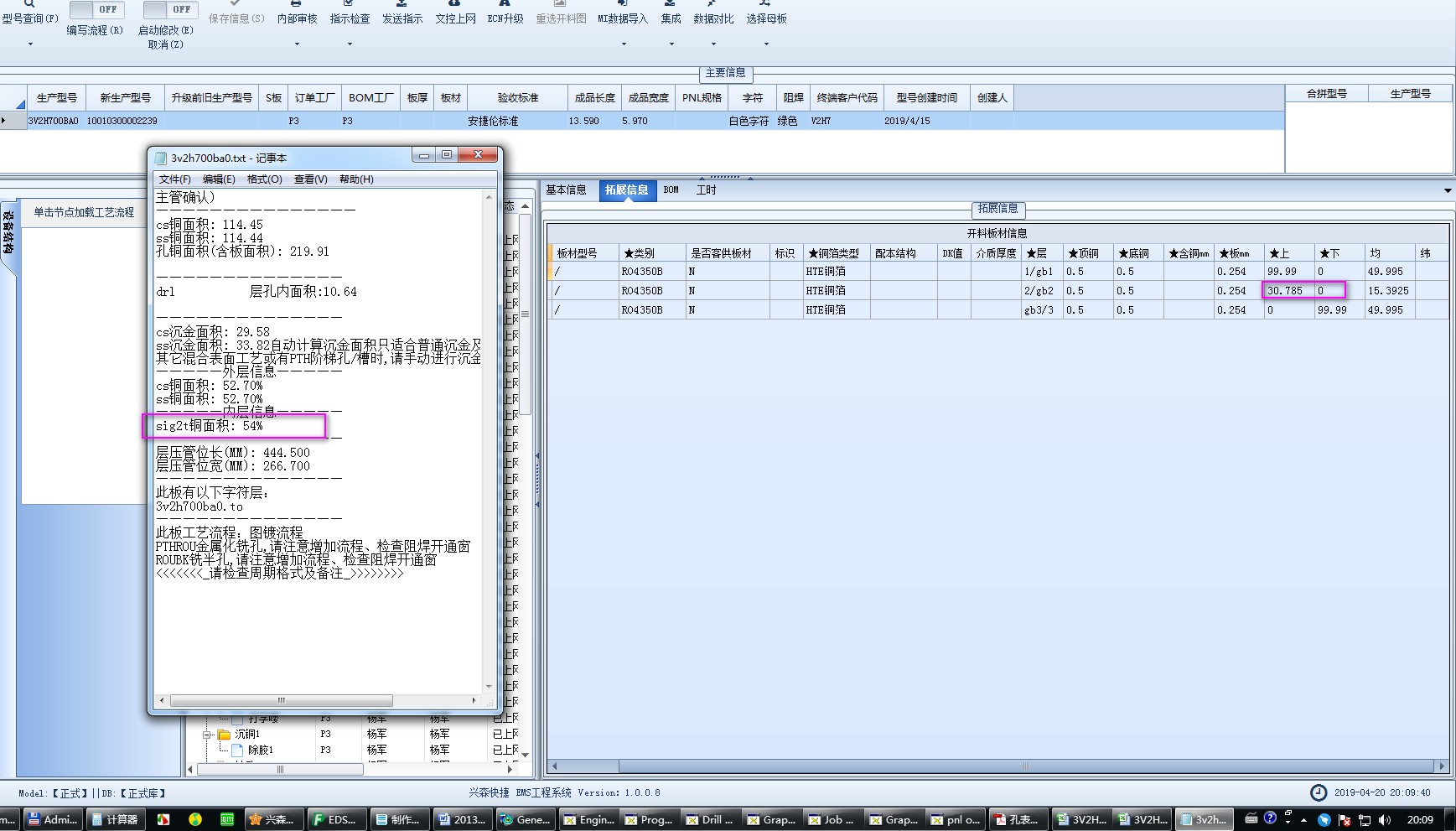
Task: Click the MI数据导入 toolbar button
Action: [623, 12]
